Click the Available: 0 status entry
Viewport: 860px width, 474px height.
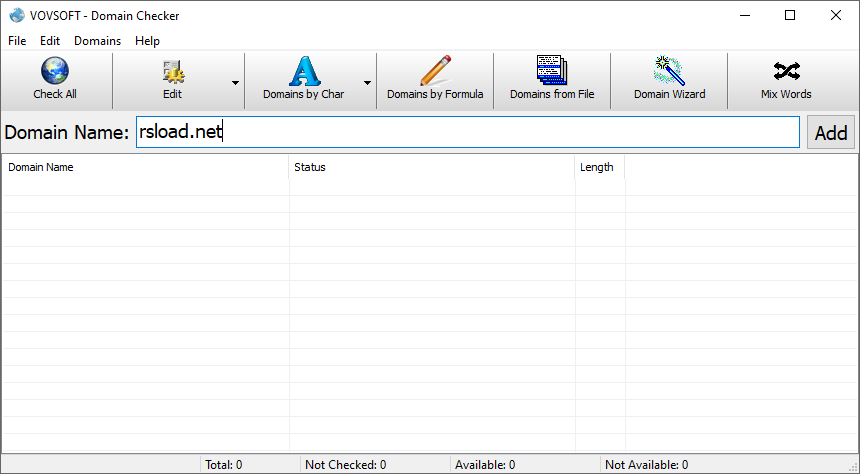(485, 465)
